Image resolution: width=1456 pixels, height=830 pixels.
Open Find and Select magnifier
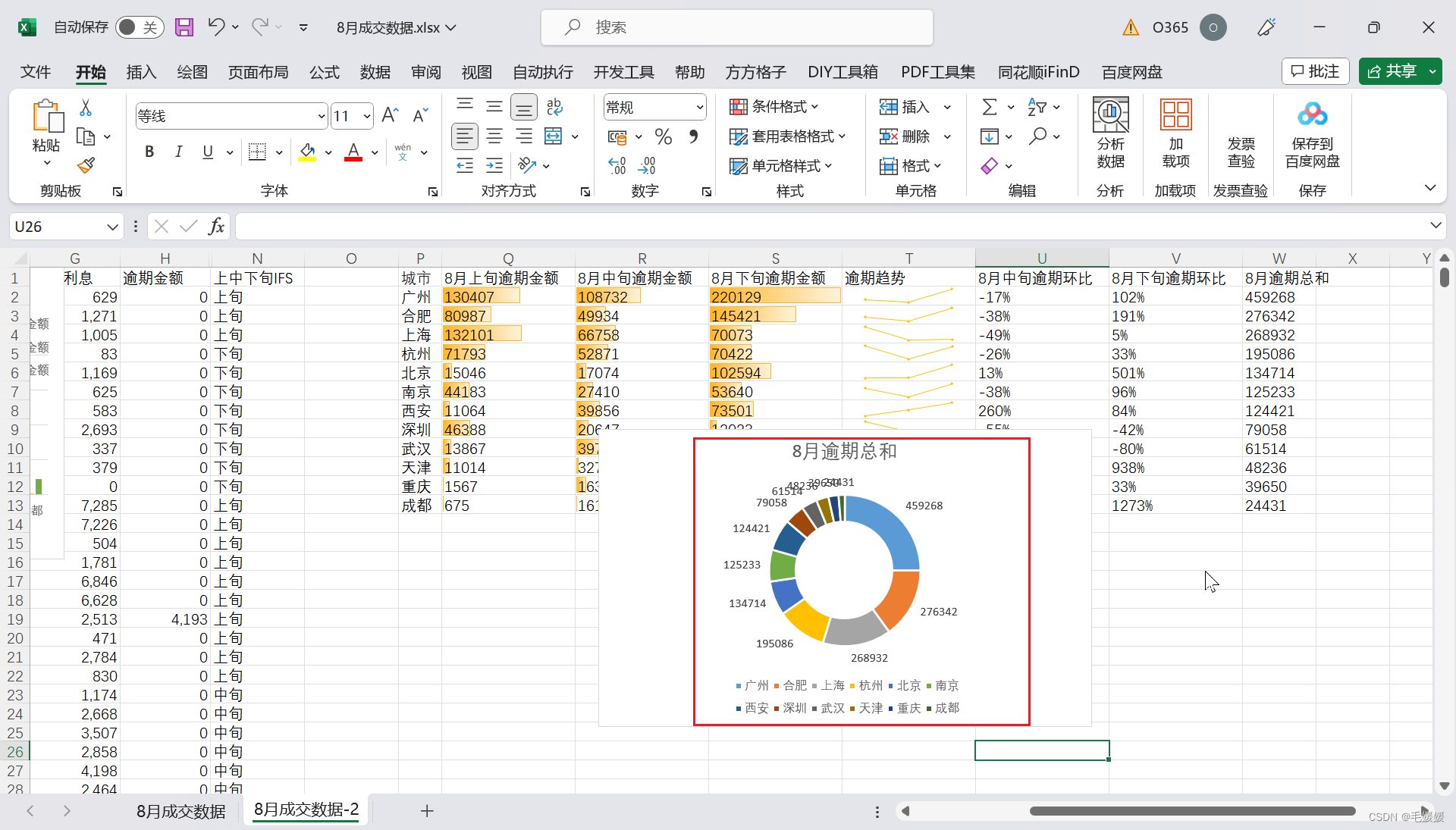(1037, 136)
